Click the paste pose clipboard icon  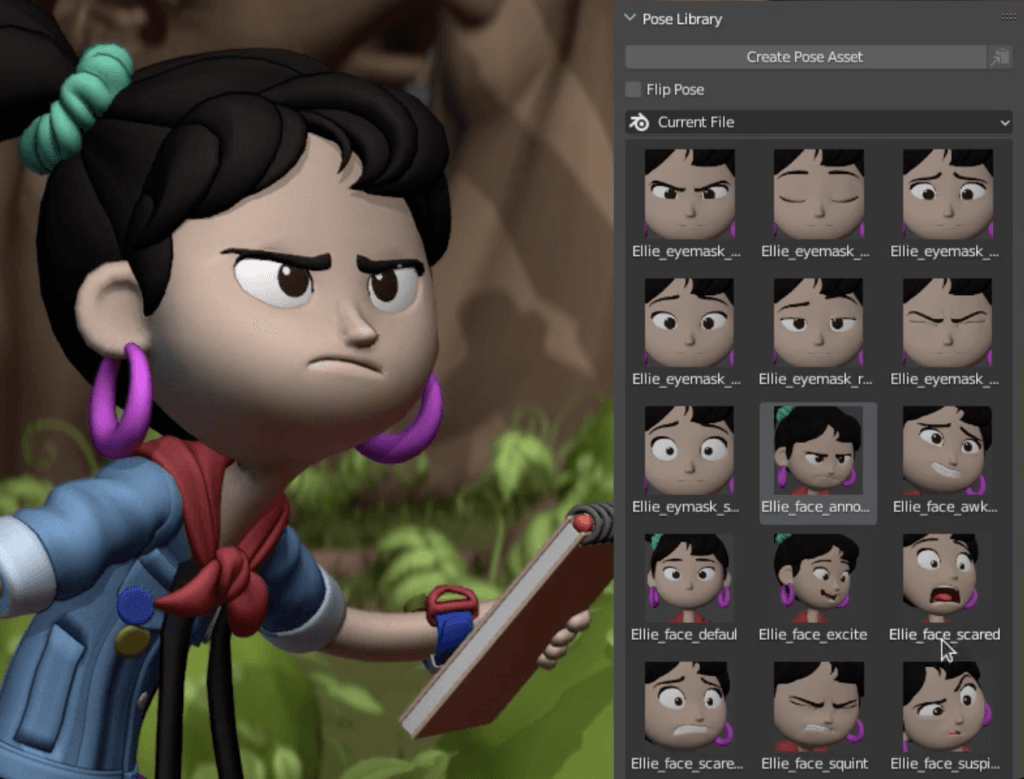point(1000,57)
